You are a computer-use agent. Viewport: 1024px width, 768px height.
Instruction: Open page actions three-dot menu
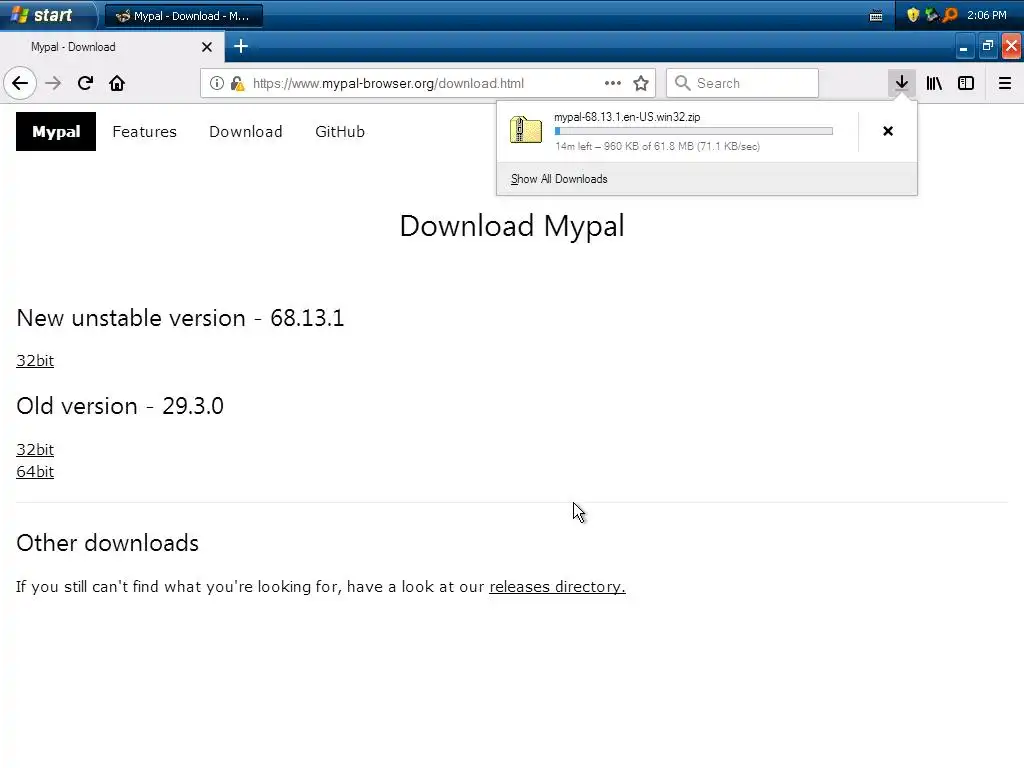point(613,83)
